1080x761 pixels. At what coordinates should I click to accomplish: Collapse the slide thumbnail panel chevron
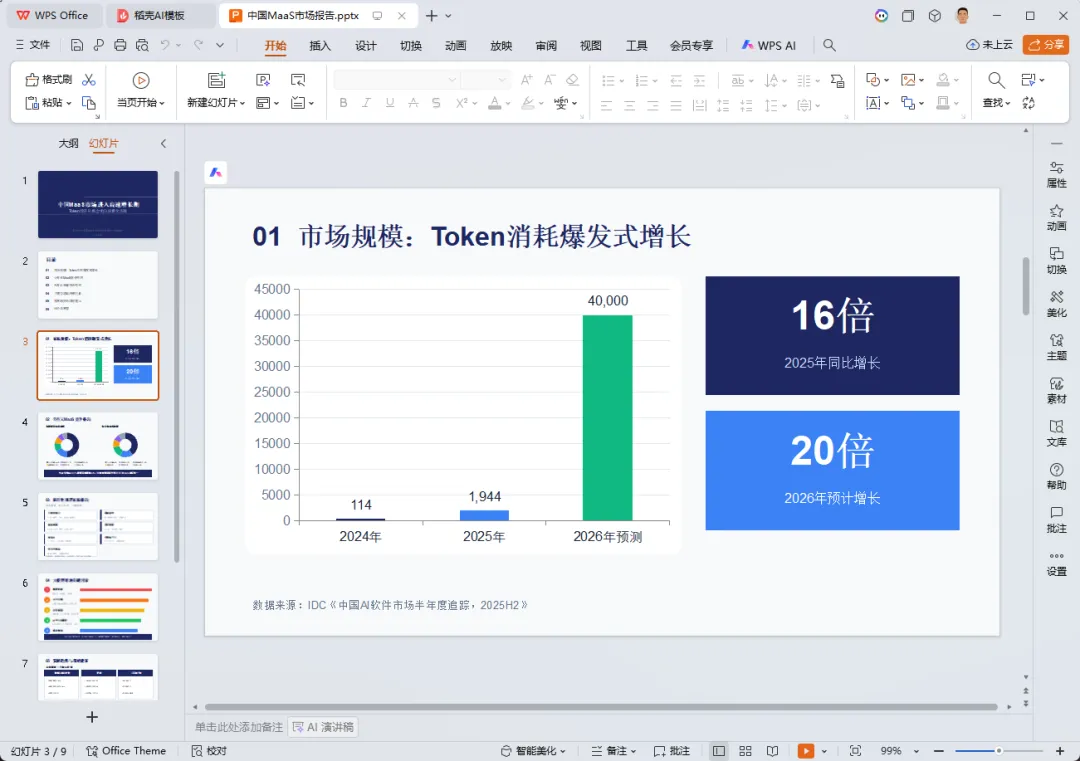(x=163, y=143)
